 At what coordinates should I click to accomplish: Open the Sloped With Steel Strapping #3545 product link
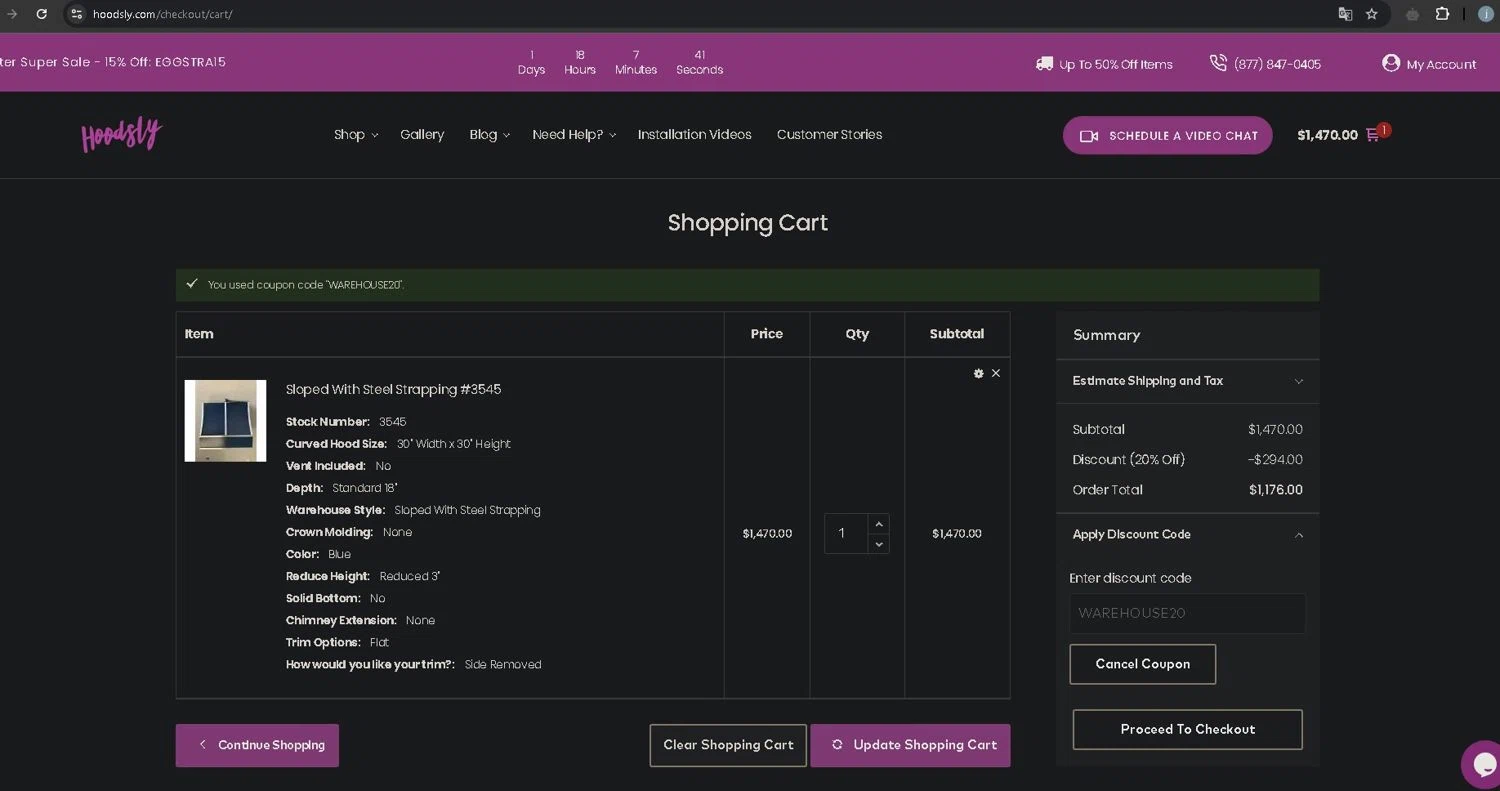[393, 389]
